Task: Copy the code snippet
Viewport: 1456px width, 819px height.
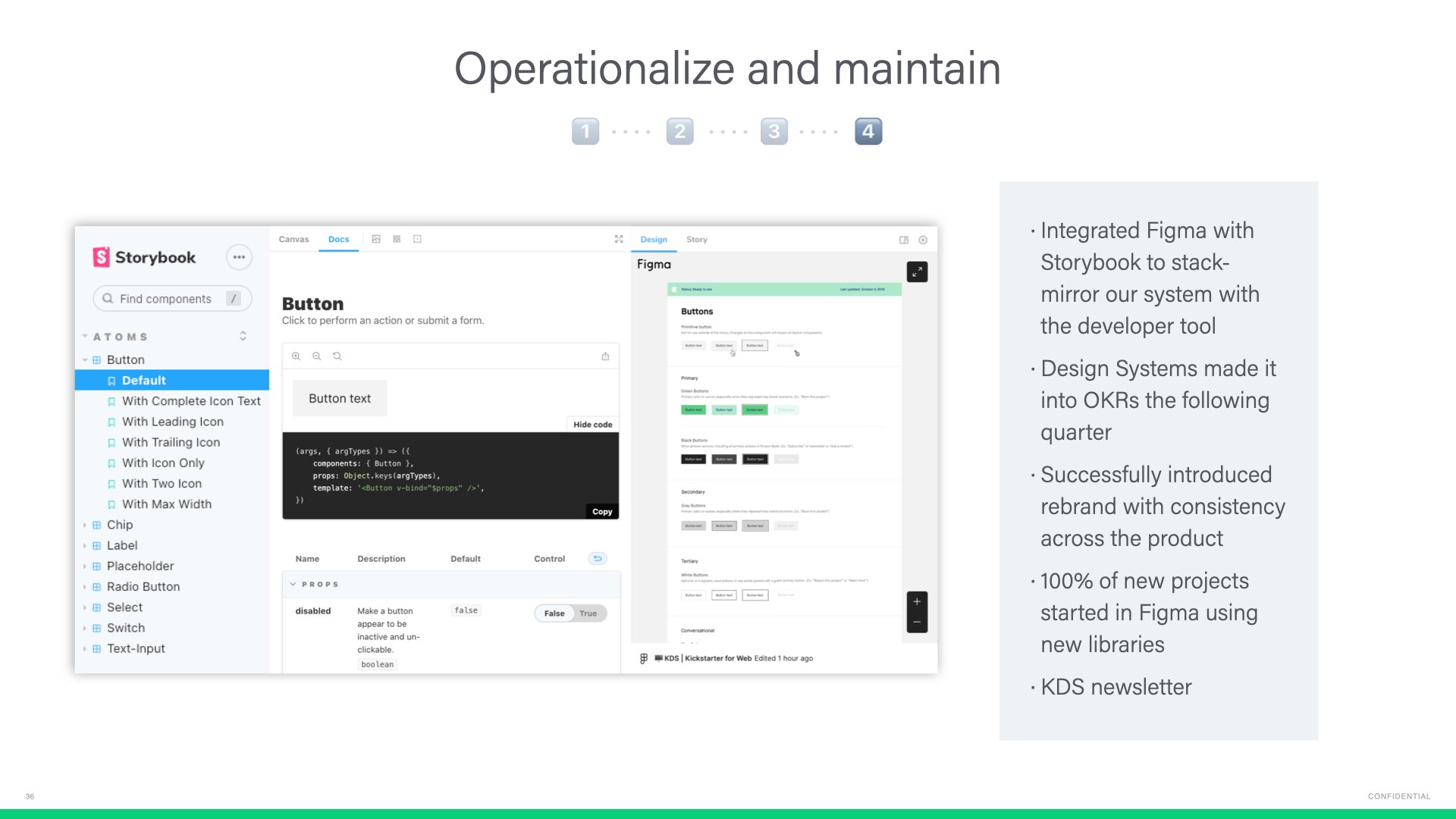Action: click(x=602, y=512)
